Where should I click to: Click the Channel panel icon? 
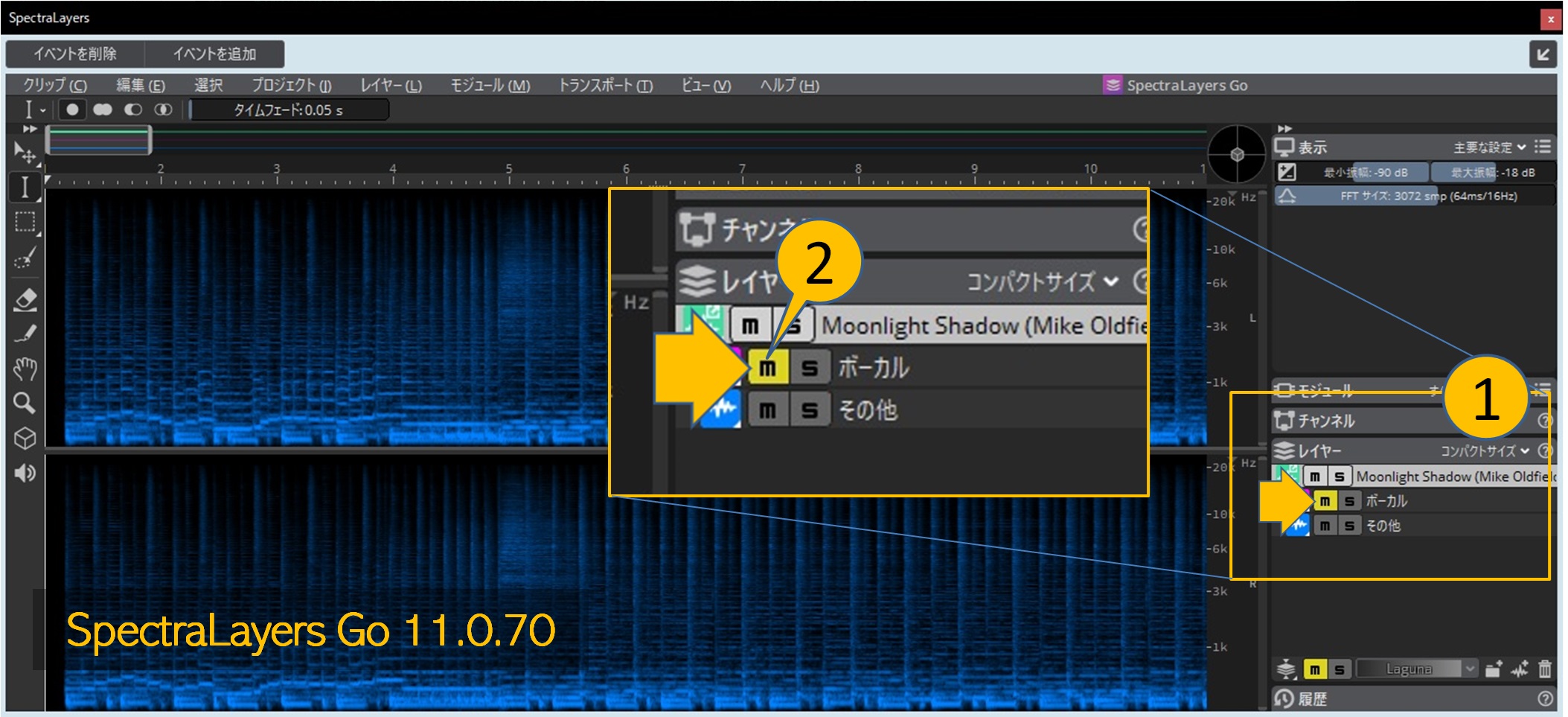pyautogui.click(x=1284, y=421)
